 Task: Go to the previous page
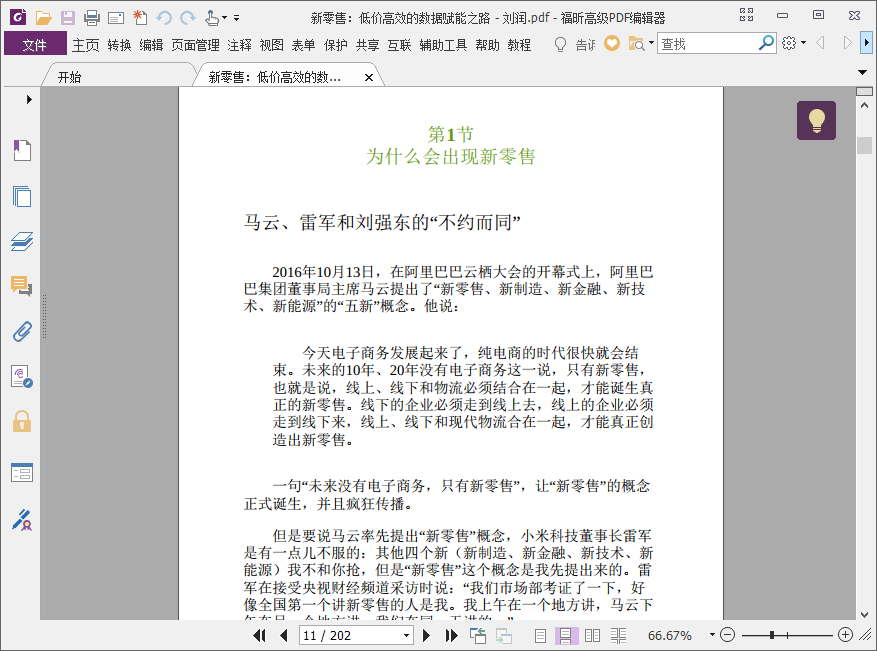click(284, 635)
